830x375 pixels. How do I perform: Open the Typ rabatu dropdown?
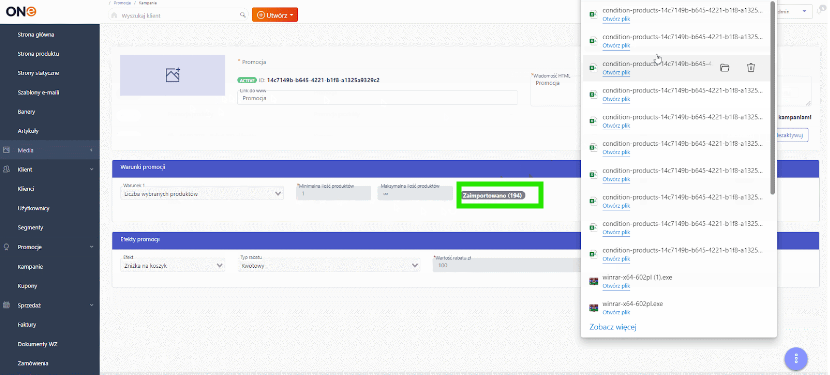(330, 265)
